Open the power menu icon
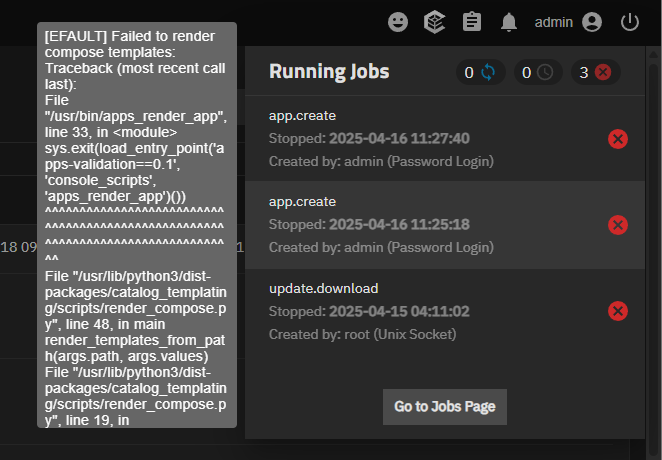 click(629, 22)
